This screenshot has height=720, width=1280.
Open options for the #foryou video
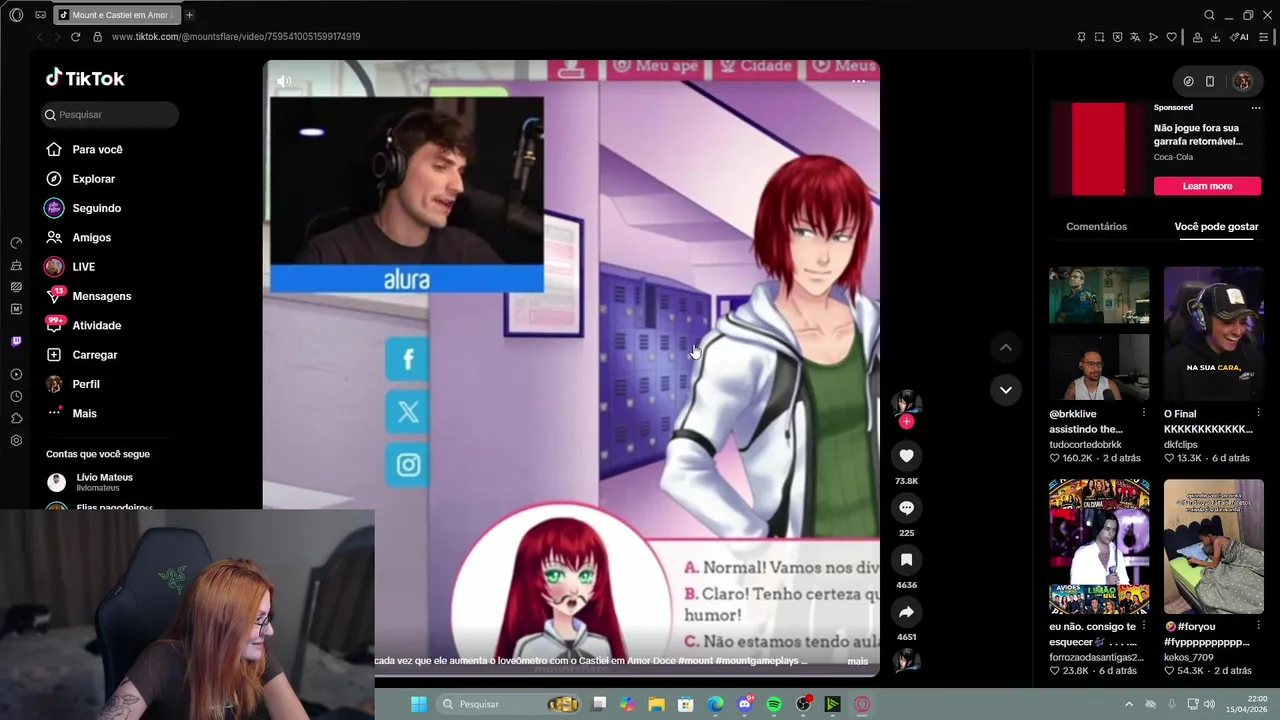[1258, 626]
